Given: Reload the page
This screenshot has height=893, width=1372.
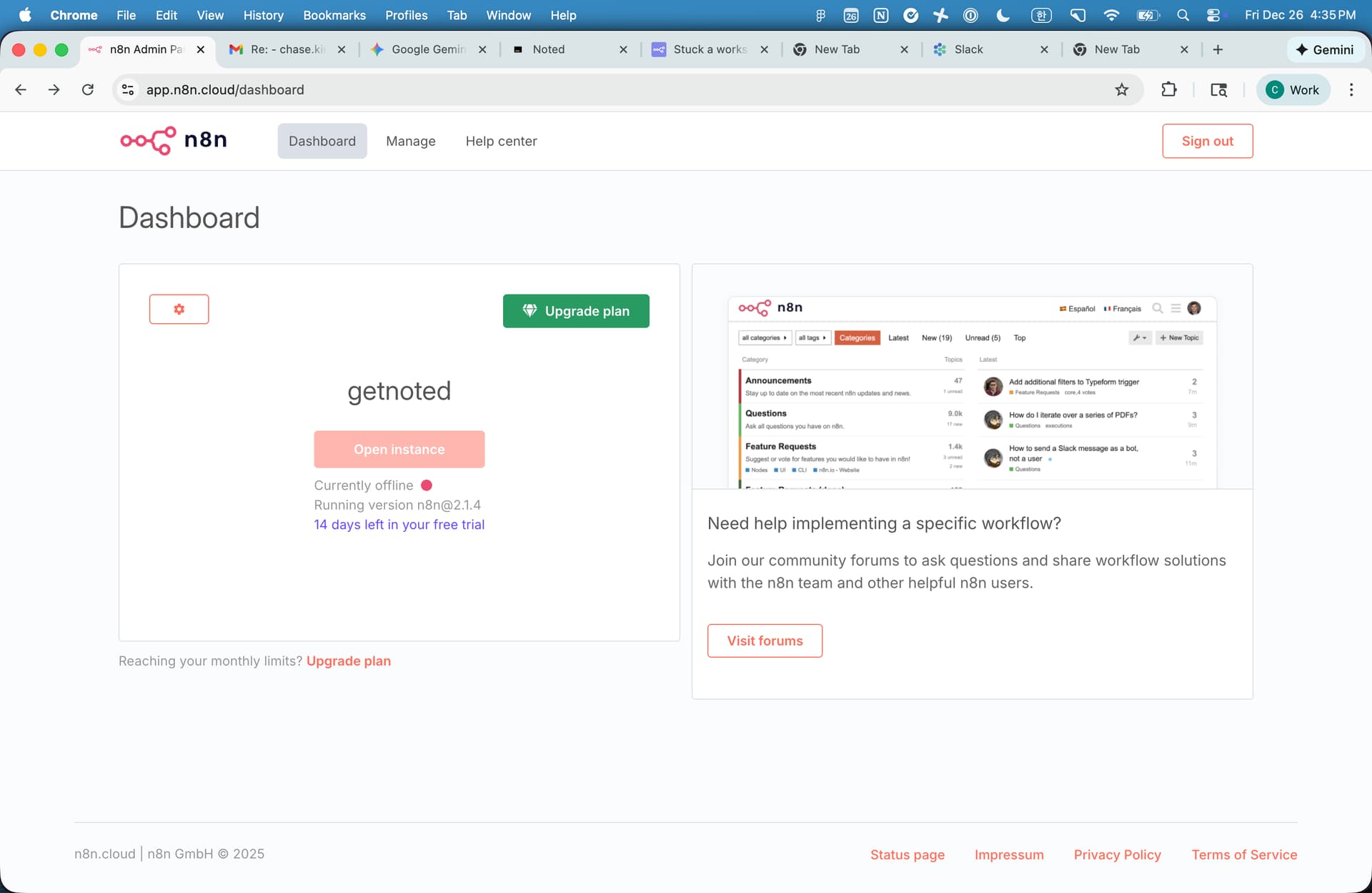Looking at the screenshot, I should tap(87, 89).
